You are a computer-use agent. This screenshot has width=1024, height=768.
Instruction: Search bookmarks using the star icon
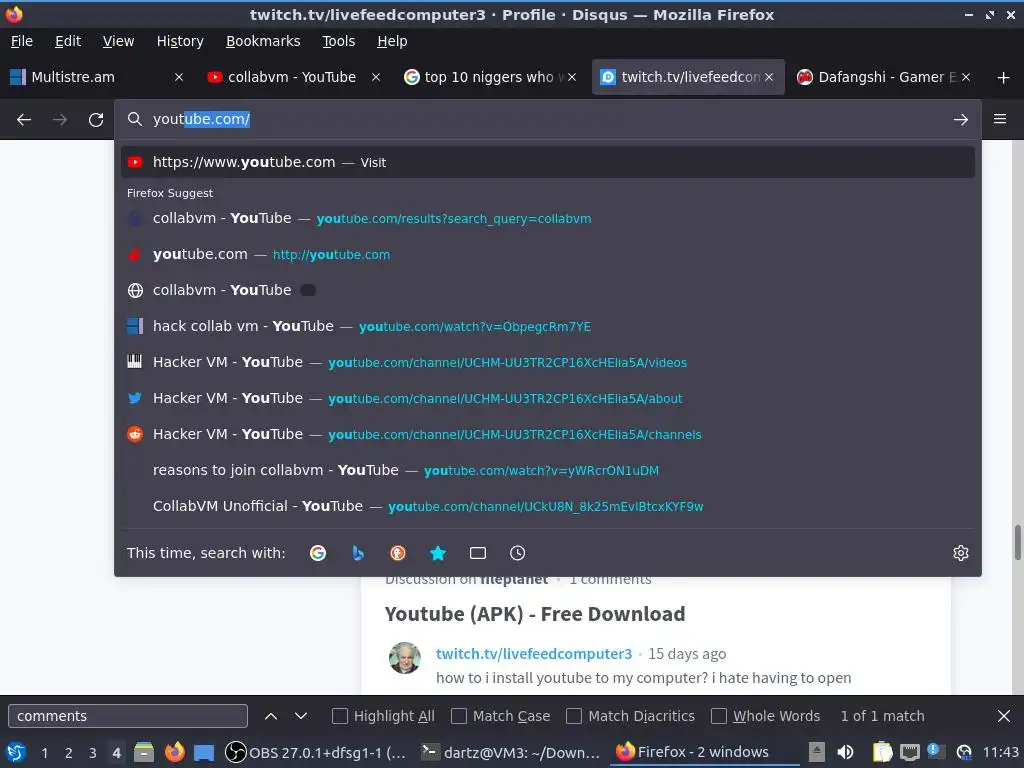(x=438, y=553)
